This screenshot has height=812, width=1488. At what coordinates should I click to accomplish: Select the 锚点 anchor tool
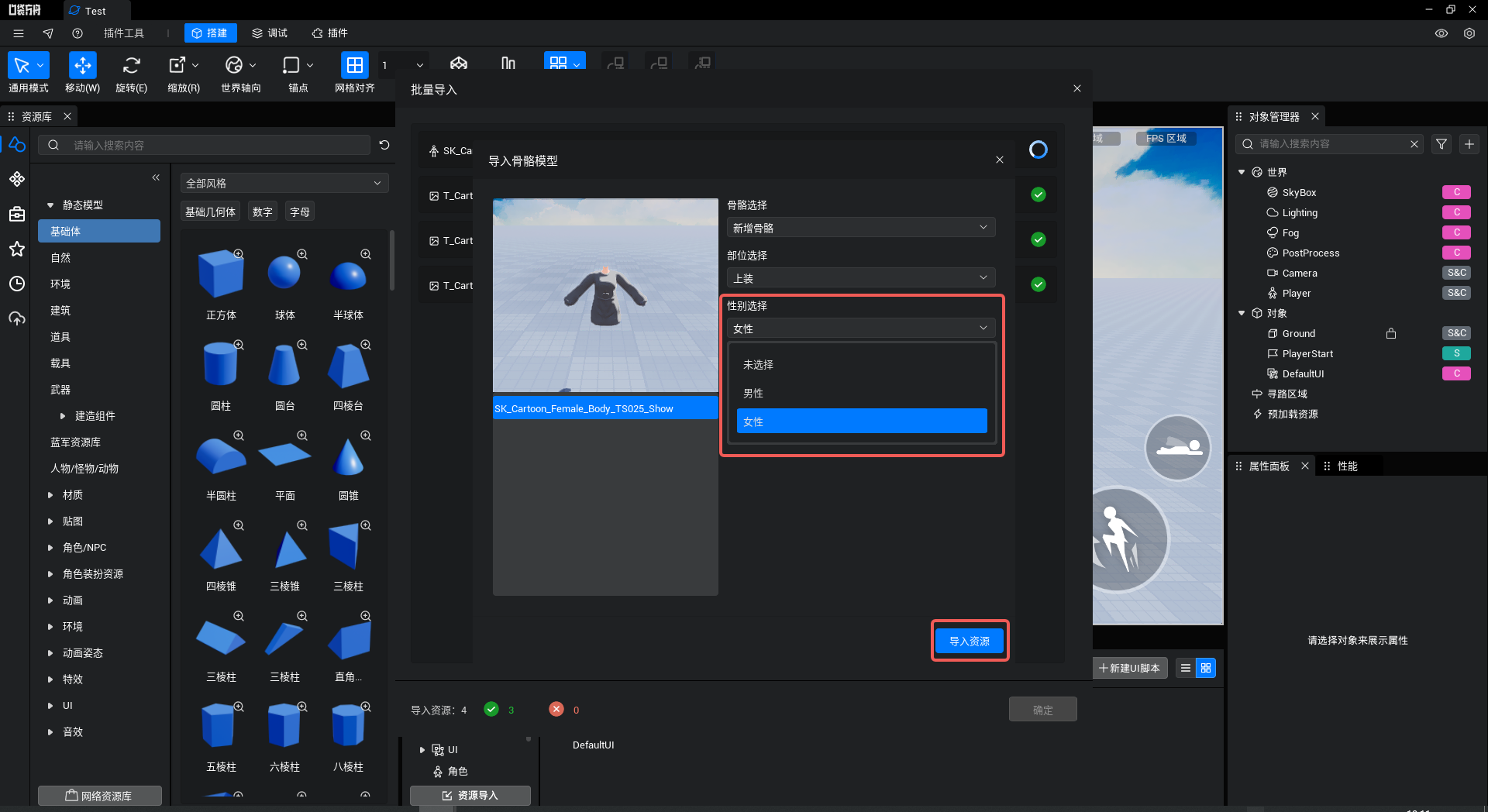point(298,73)
